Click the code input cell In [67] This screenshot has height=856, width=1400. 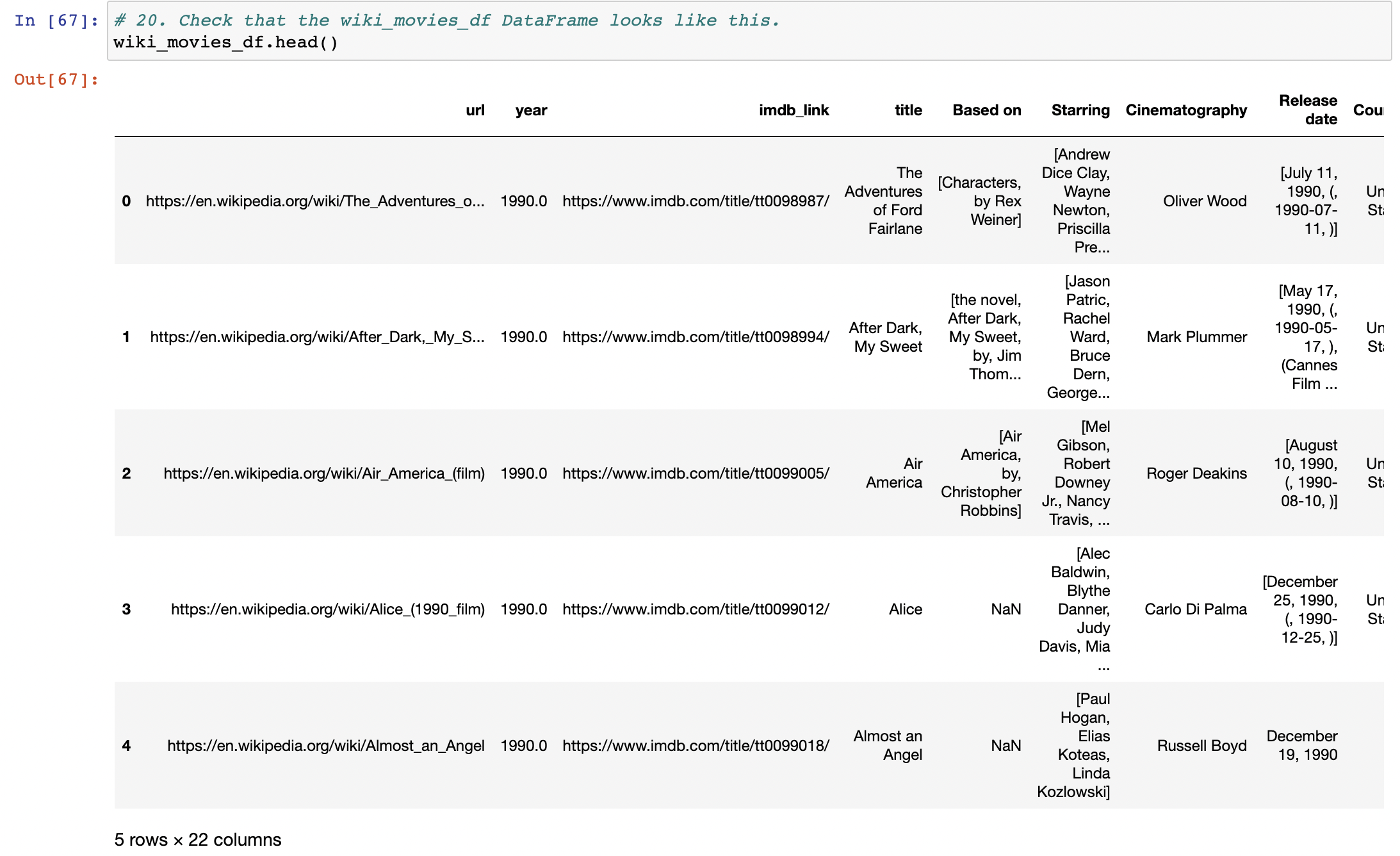click(x=749, y=31)
